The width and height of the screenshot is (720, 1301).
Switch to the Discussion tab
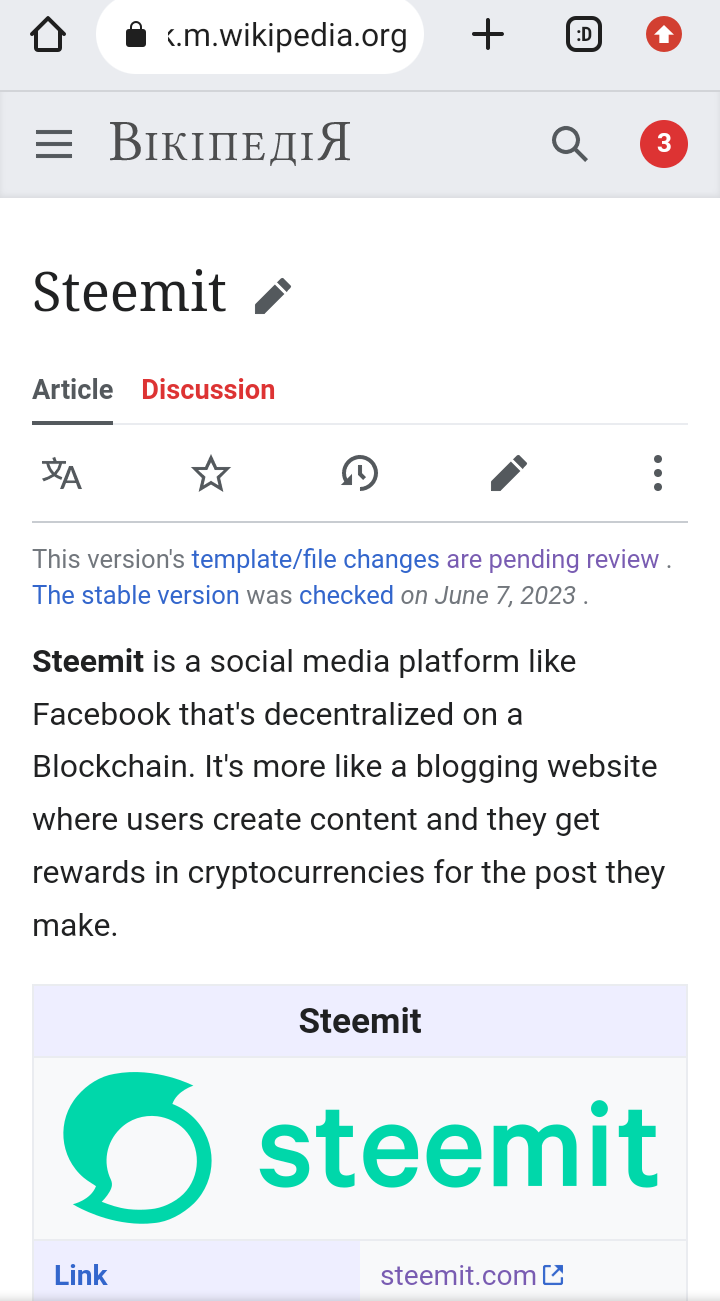tap(208, 390)
